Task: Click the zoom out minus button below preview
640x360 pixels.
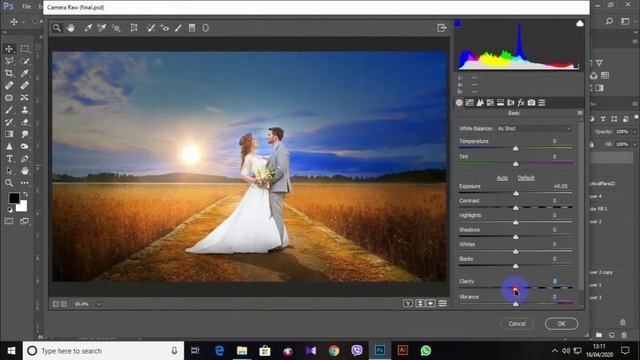Action: tap(56, 304)
